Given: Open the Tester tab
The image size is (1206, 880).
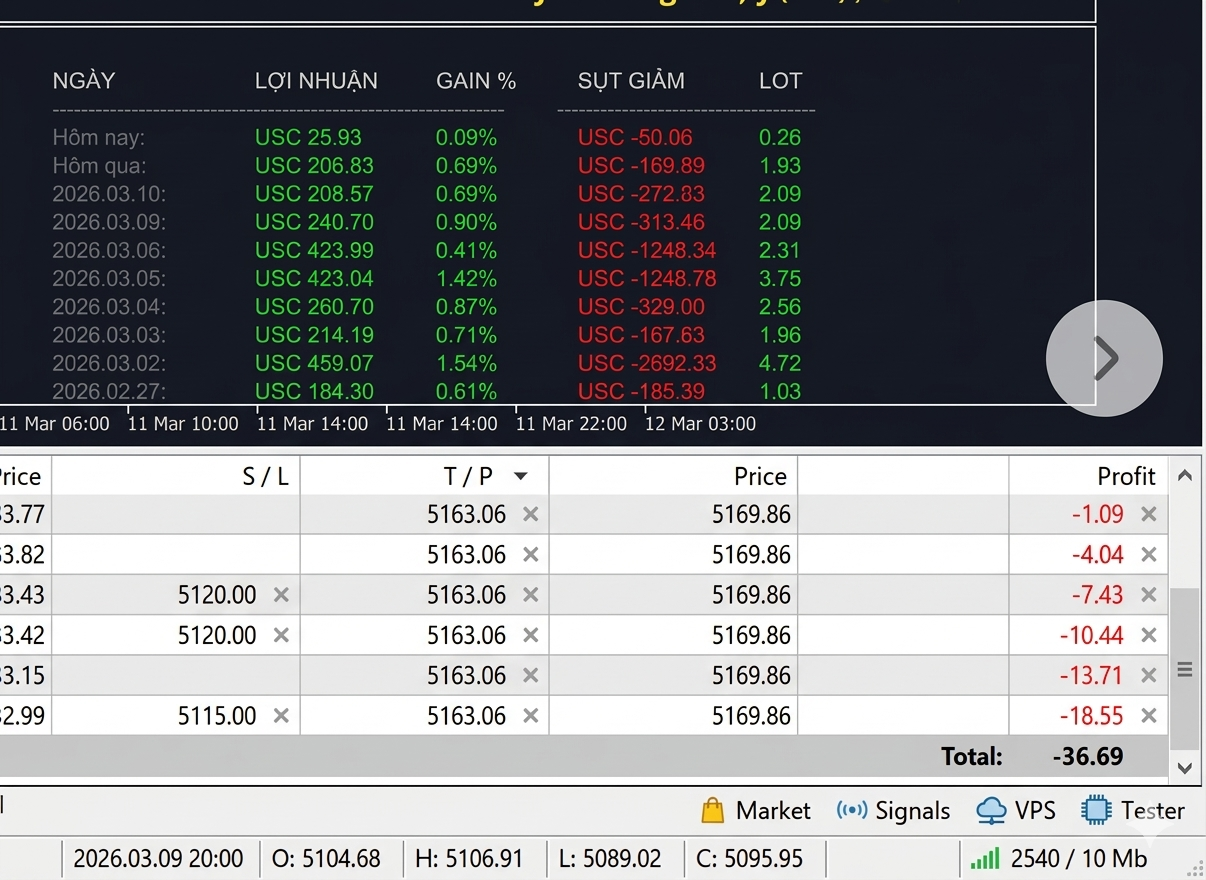Looking at the screenshot, I should tap(1133, 810).
